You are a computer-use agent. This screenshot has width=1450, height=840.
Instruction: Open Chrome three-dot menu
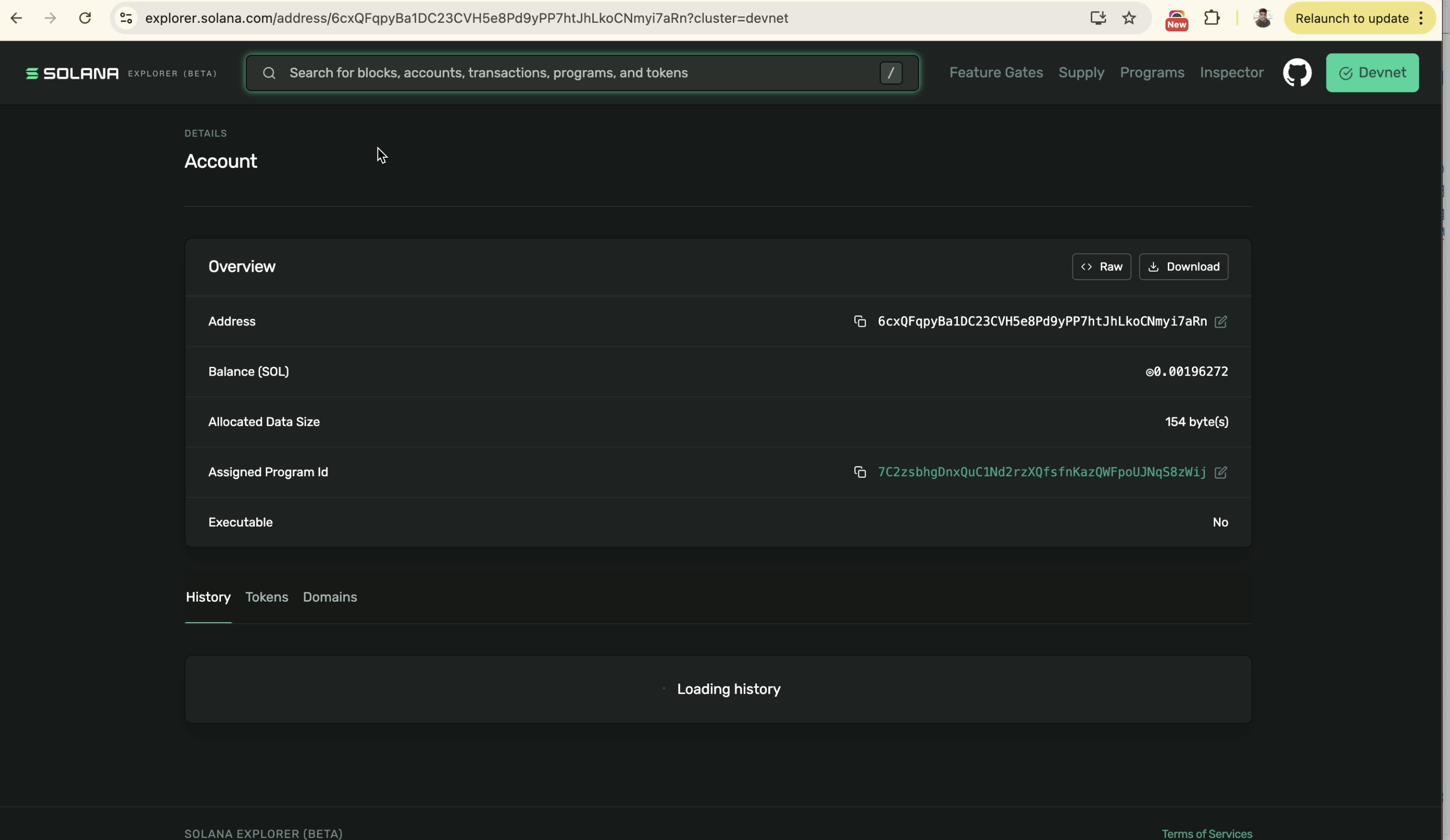click(1421, 18)
